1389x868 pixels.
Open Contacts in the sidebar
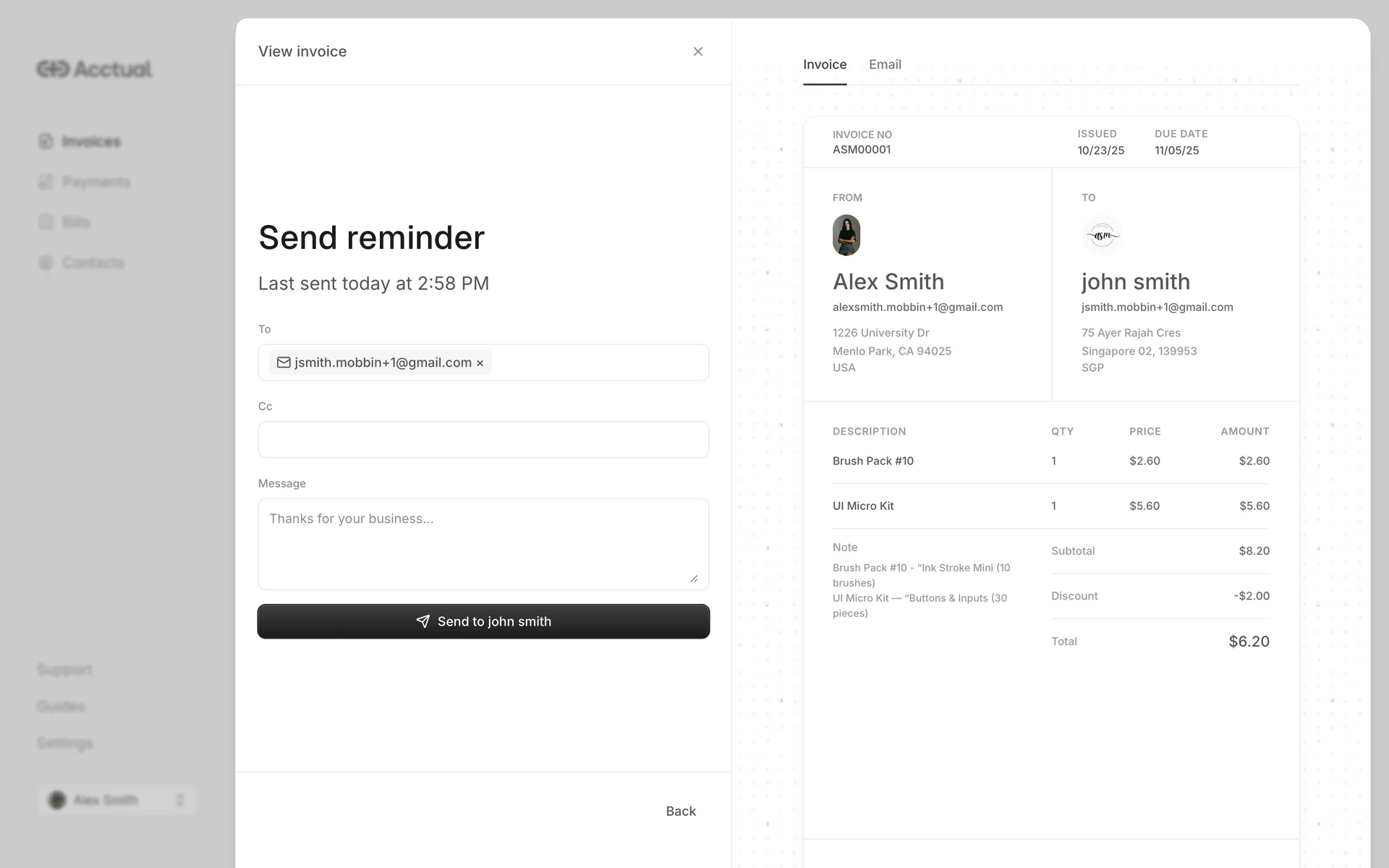(93, 263)
